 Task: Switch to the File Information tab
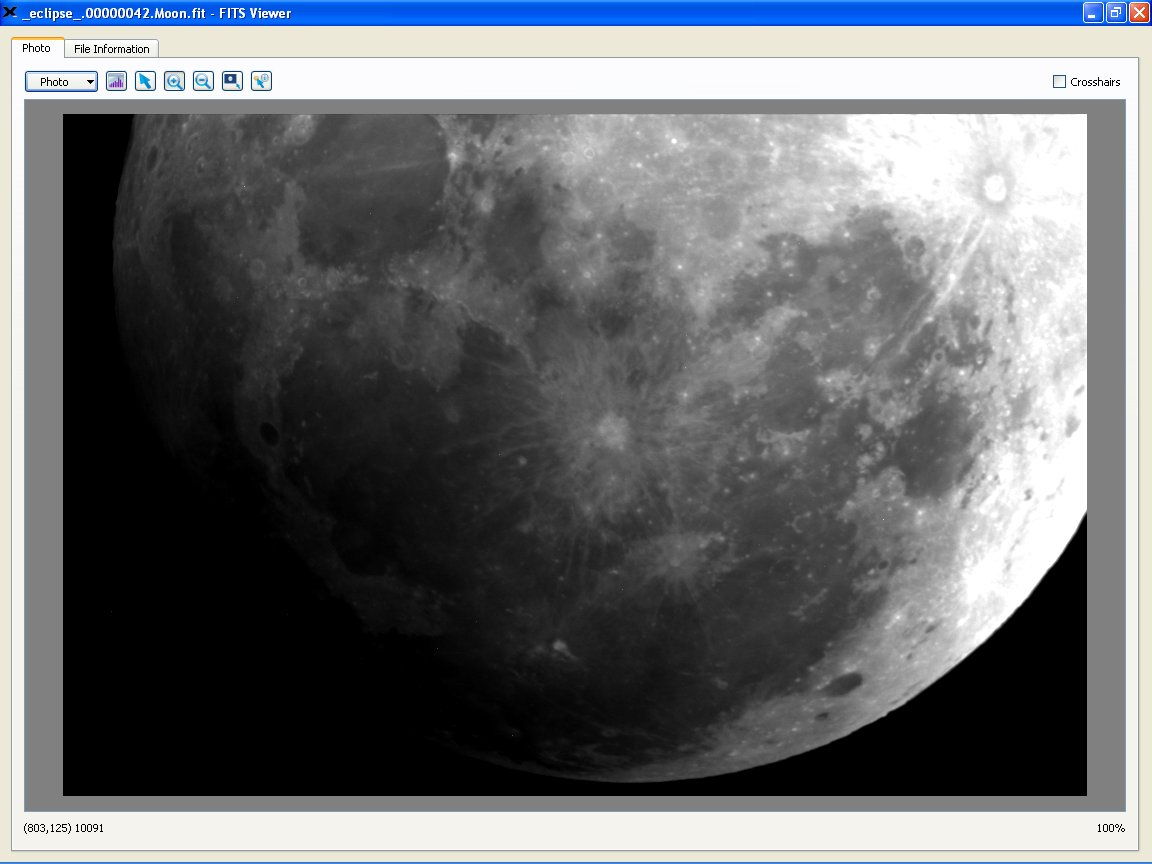pyautogui.click(x=112, y=49)
